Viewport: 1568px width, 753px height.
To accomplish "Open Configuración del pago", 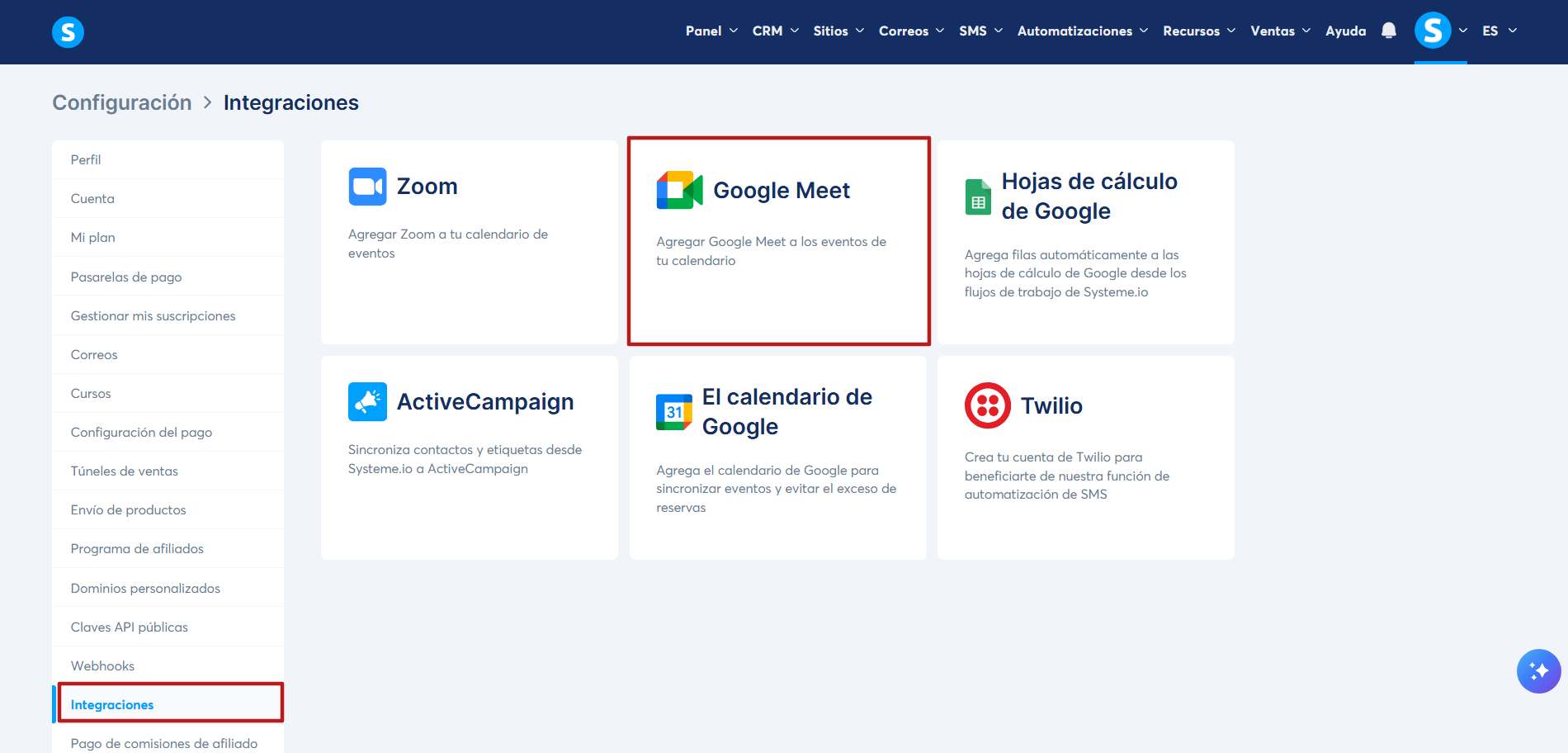I will [168, 432].
